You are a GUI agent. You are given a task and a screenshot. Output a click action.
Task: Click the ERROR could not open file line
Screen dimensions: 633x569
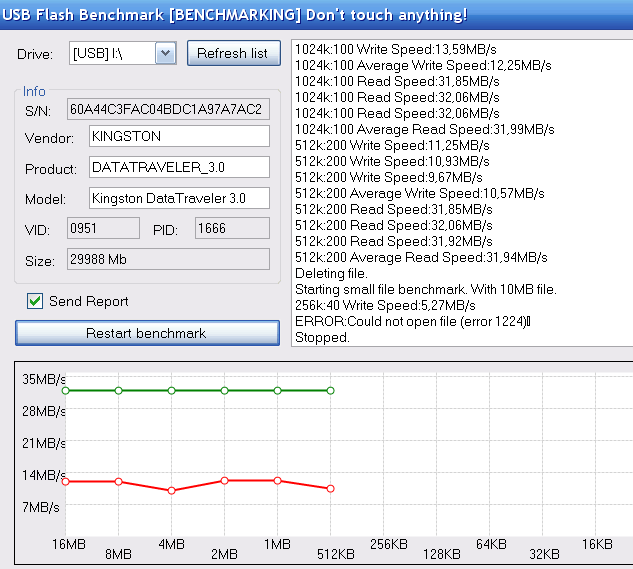411,321
